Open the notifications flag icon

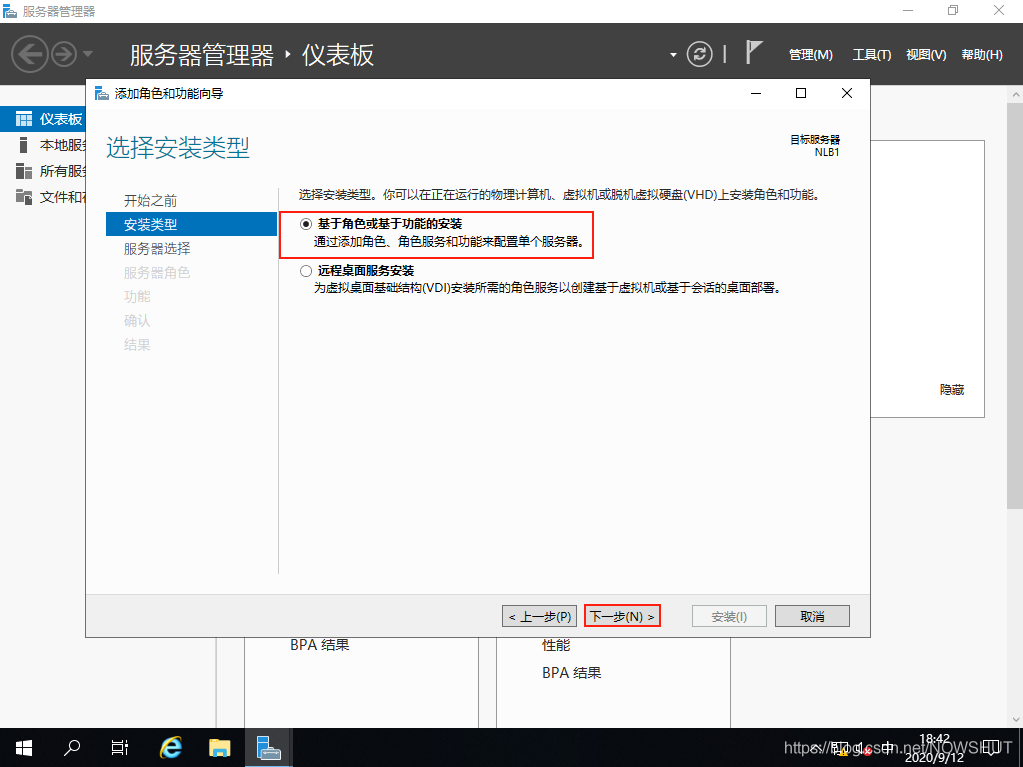point(755,53)
